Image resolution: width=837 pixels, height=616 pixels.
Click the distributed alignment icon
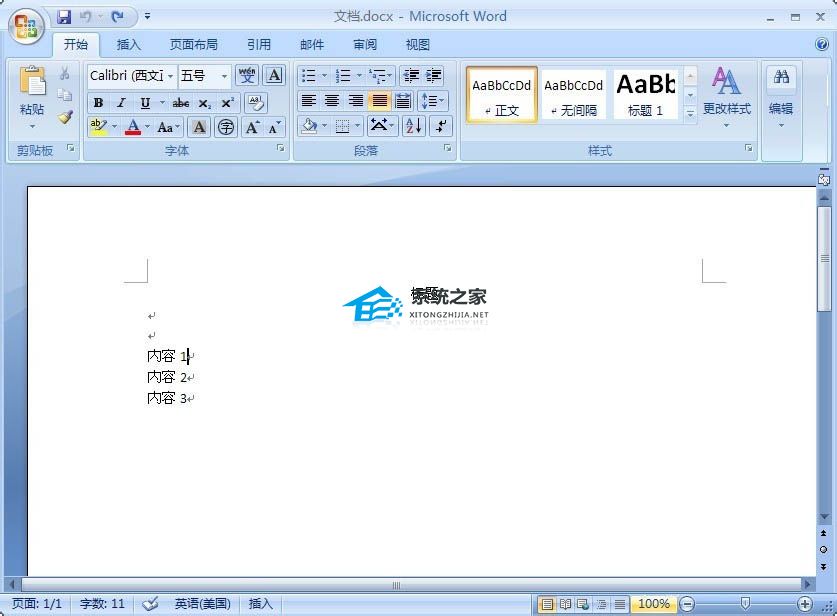[x=403, y=100]
